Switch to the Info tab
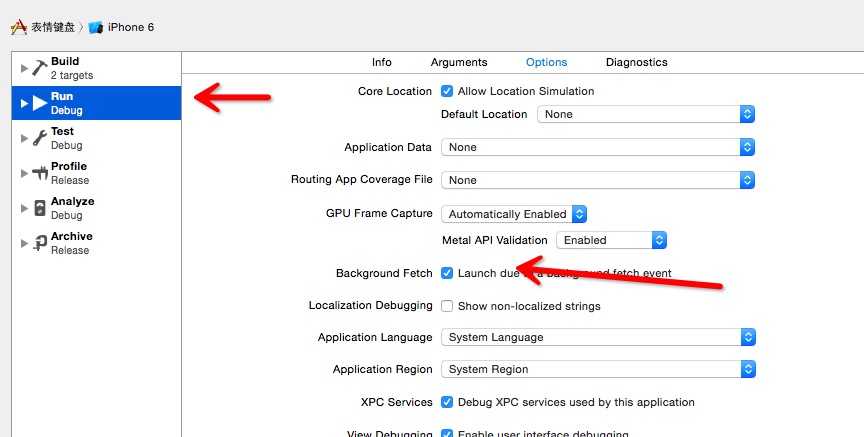864x437 pixels. pos(381,62)
